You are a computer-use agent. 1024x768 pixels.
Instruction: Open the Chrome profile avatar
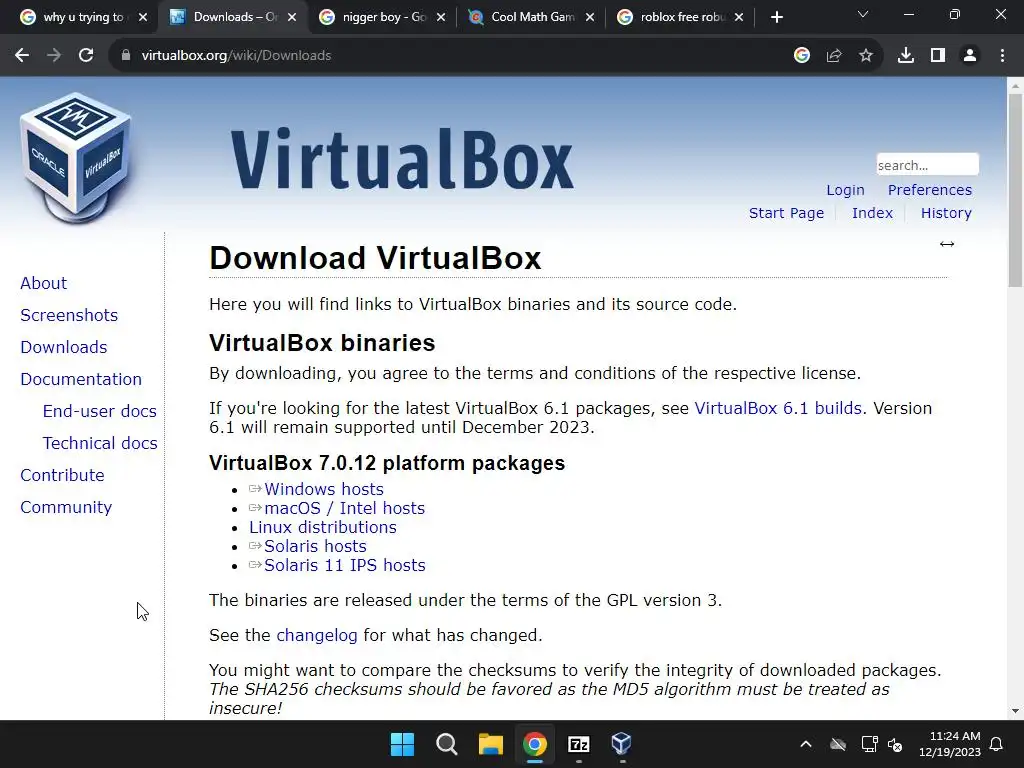[970, 56]
